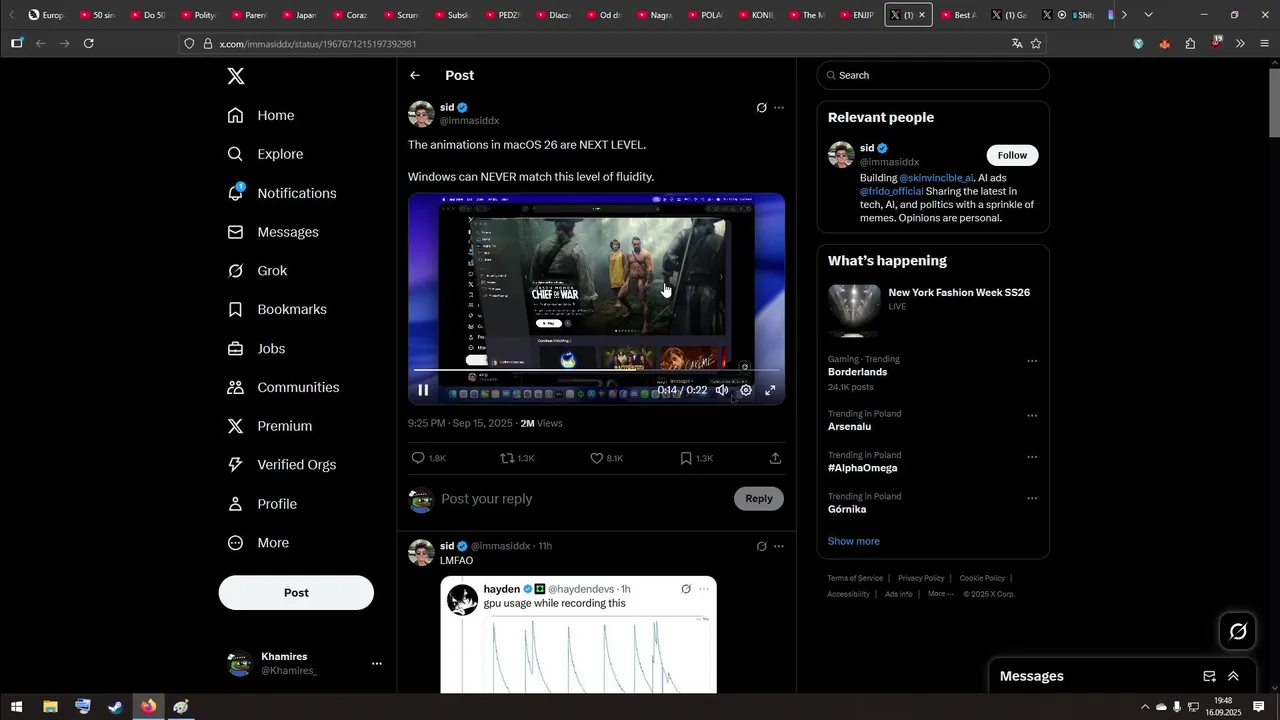Enter video fullscreen mode

click(770, 390)
